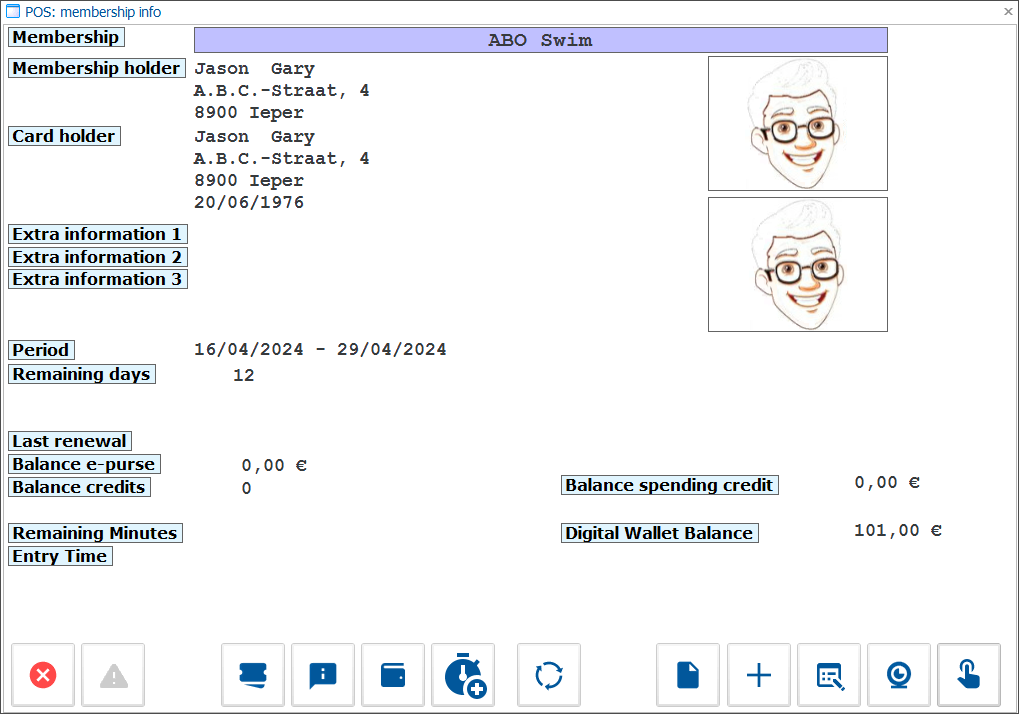
Task: Click the touch hand pointer button
Action: pos(969,675)
